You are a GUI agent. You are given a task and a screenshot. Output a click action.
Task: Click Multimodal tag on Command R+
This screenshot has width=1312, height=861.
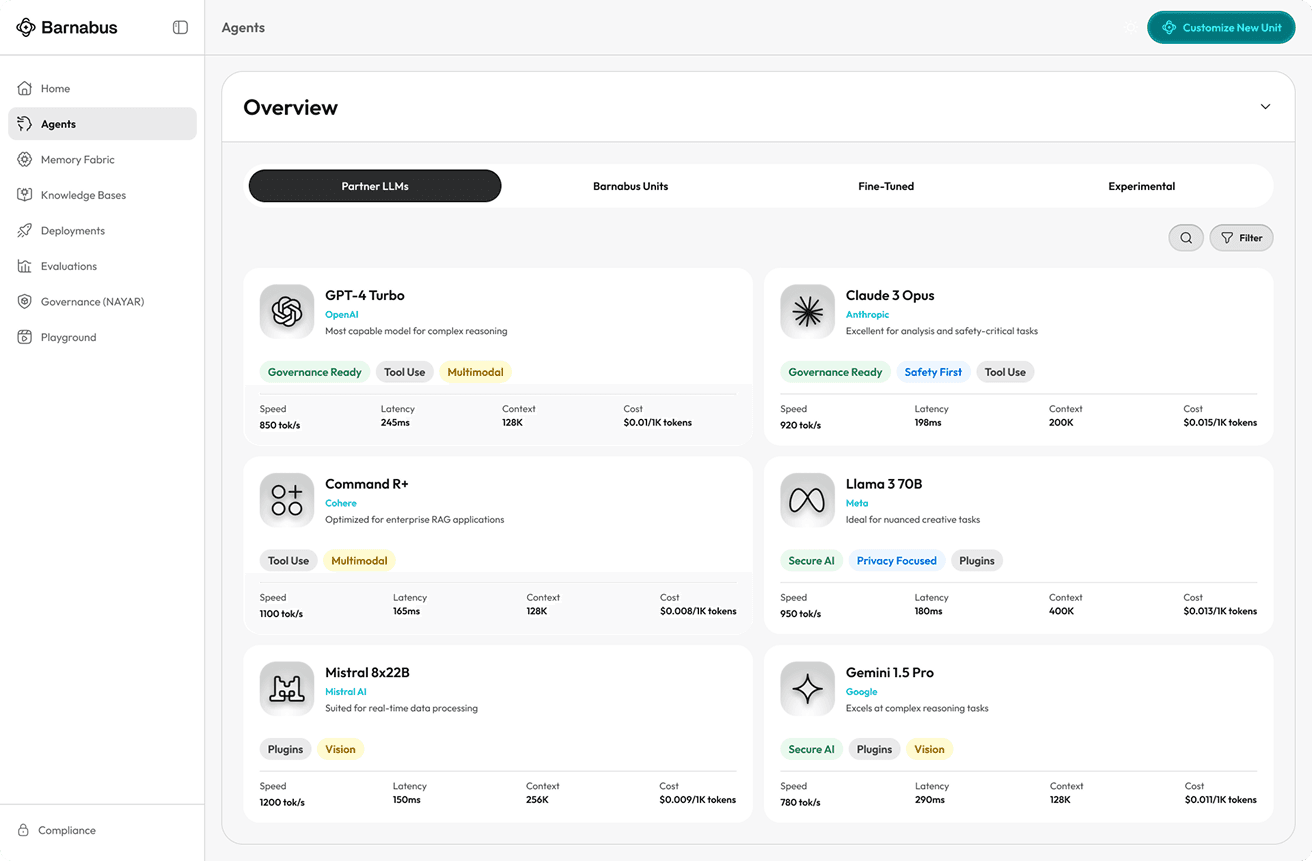359,561
